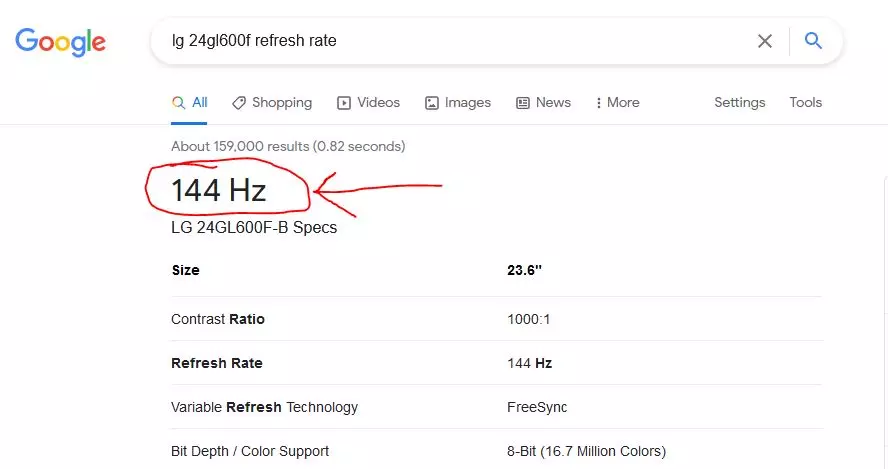Switch to the Shopping tab

click(282, 103)
